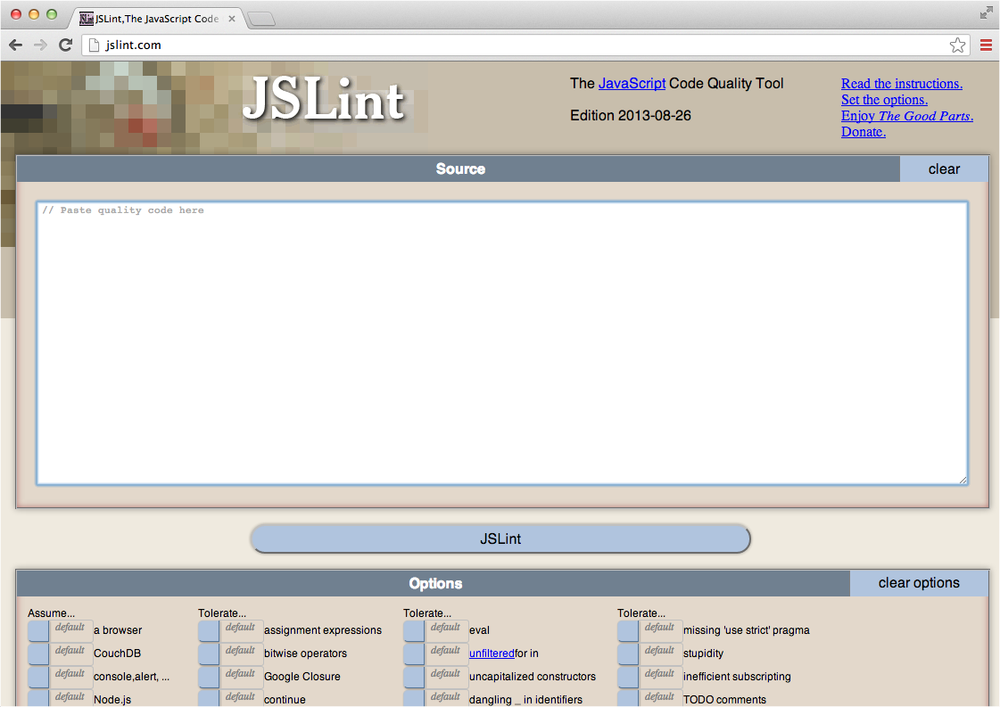Image resolution: width=1000 pixels, height=707 pixels.
Task: Click the forward navigation arrow
Action: coord(40,45)
